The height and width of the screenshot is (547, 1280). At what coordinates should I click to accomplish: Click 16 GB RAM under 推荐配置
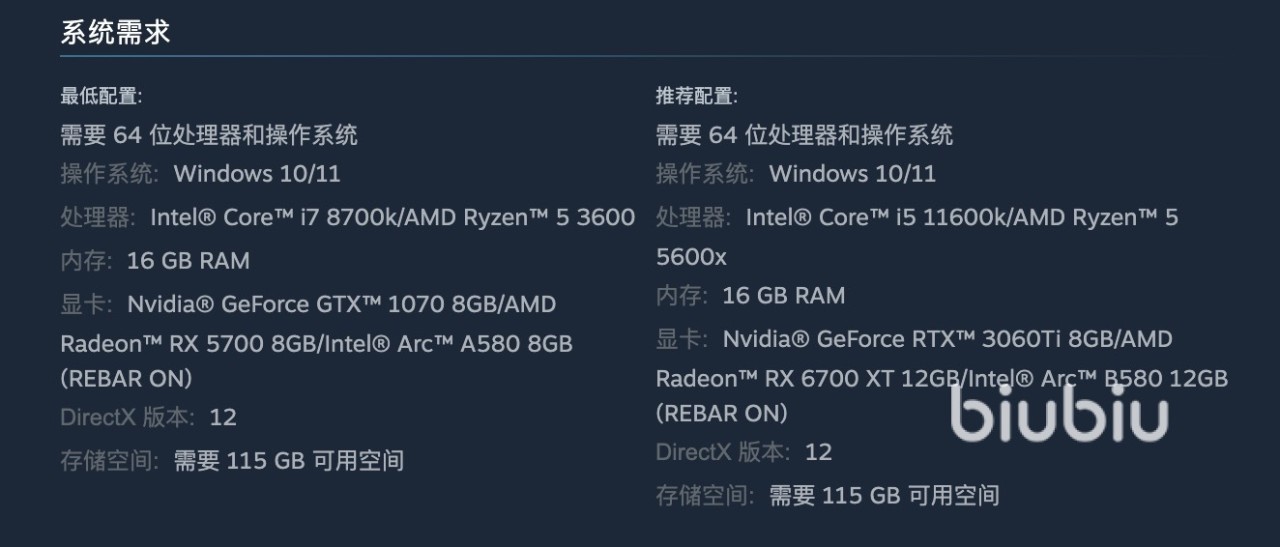(783, 296)
